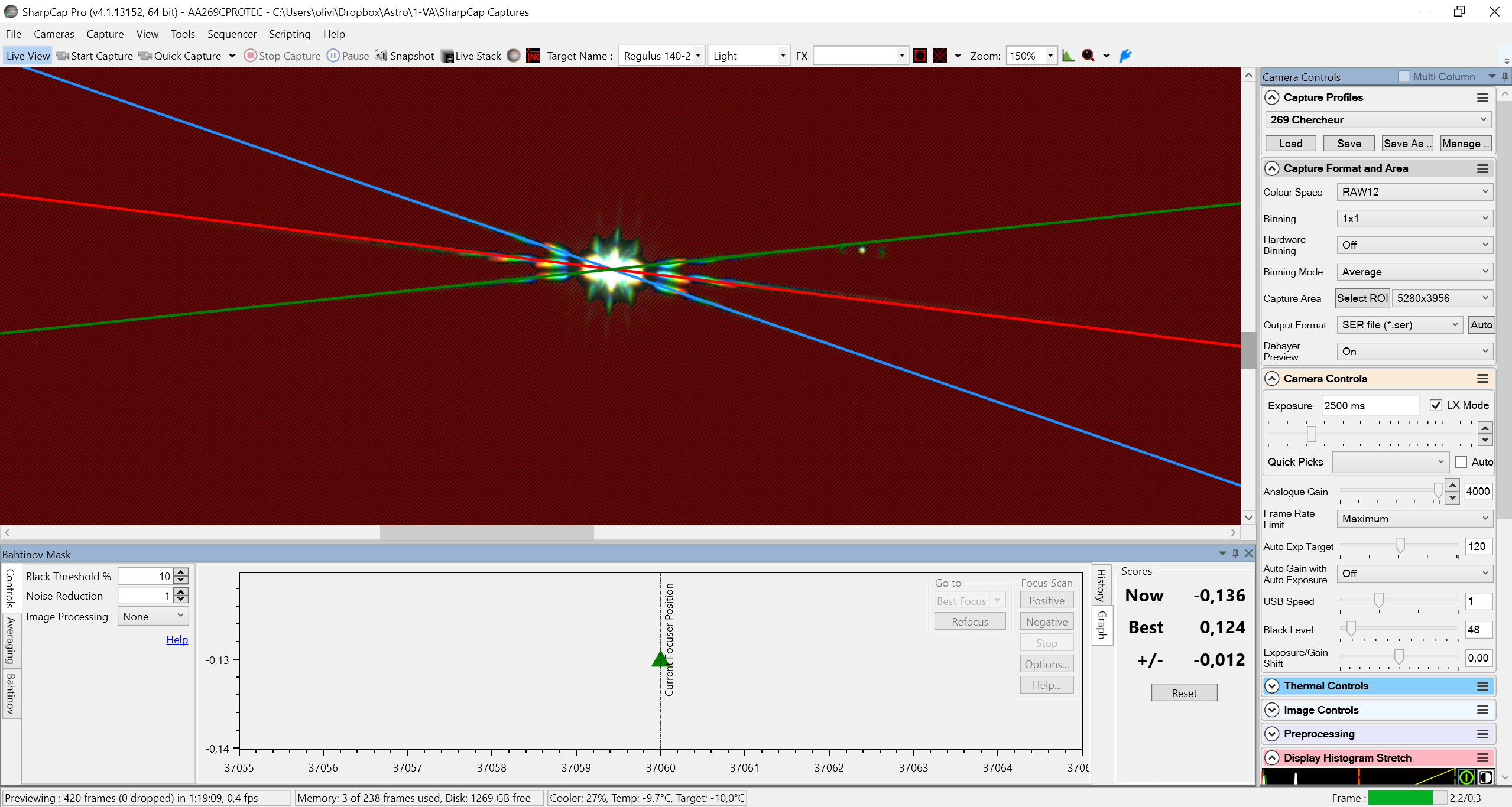
Task: Click the red circle reticule icon
Action: tap(920, 56)
